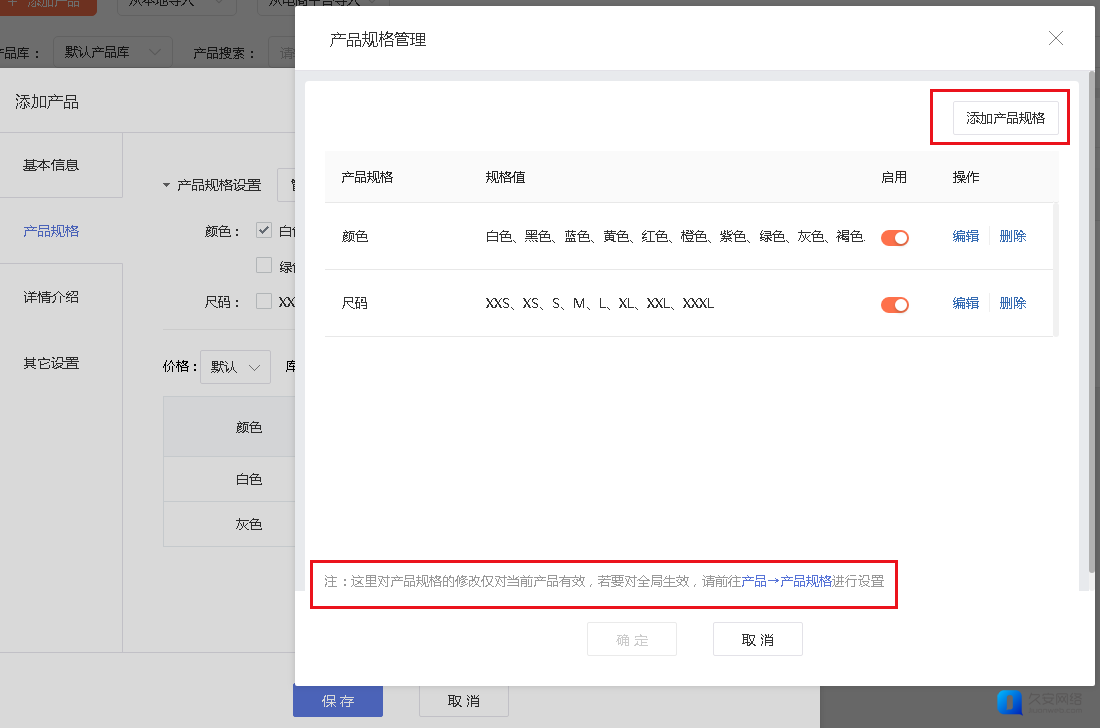The height and width of the screenshot is (728, 1100).
Task: Collapse the 产品规格设置 section triangle
Action: [166, 186]
